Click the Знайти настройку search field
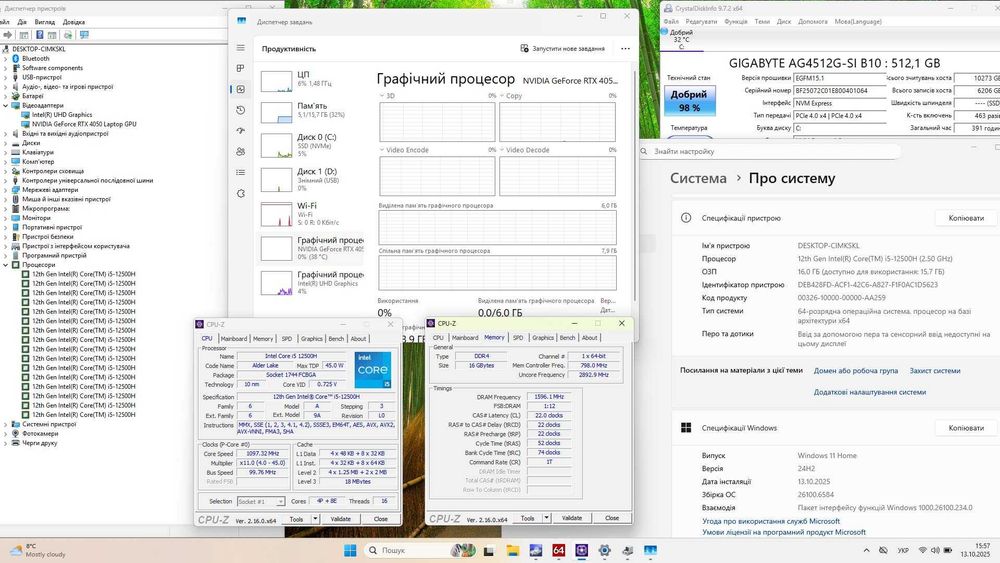The height and width of the screenshot is (563, 1000). pyautogui.click(x=772, y=152)
